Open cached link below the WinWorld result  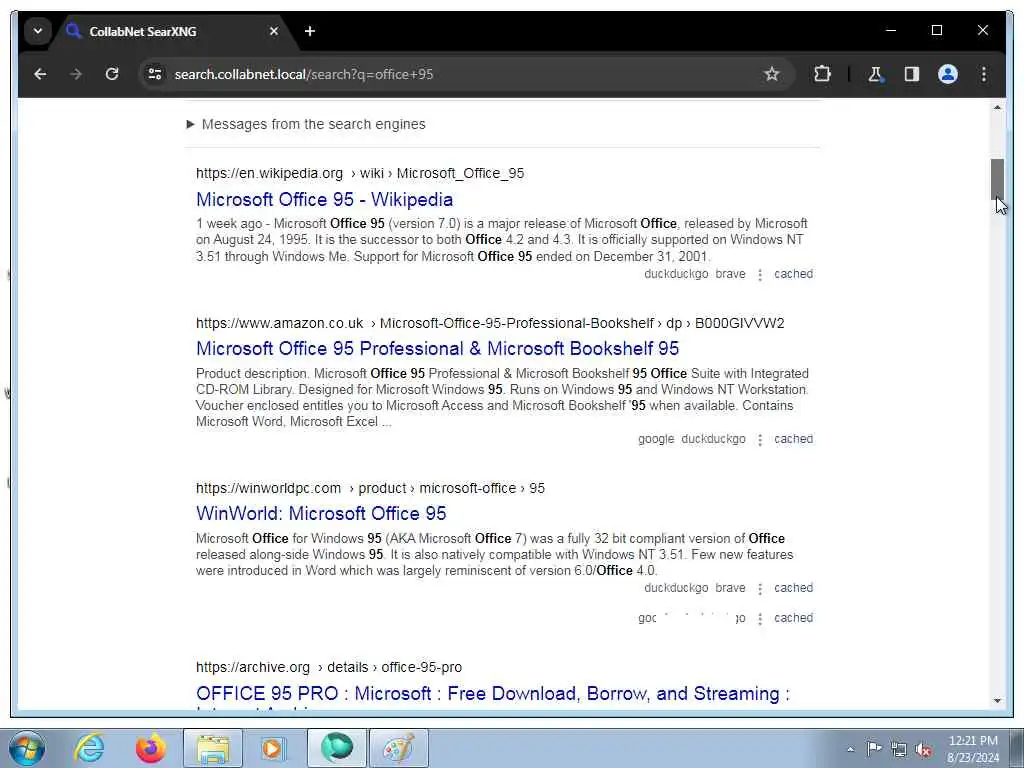click(793, 618)
